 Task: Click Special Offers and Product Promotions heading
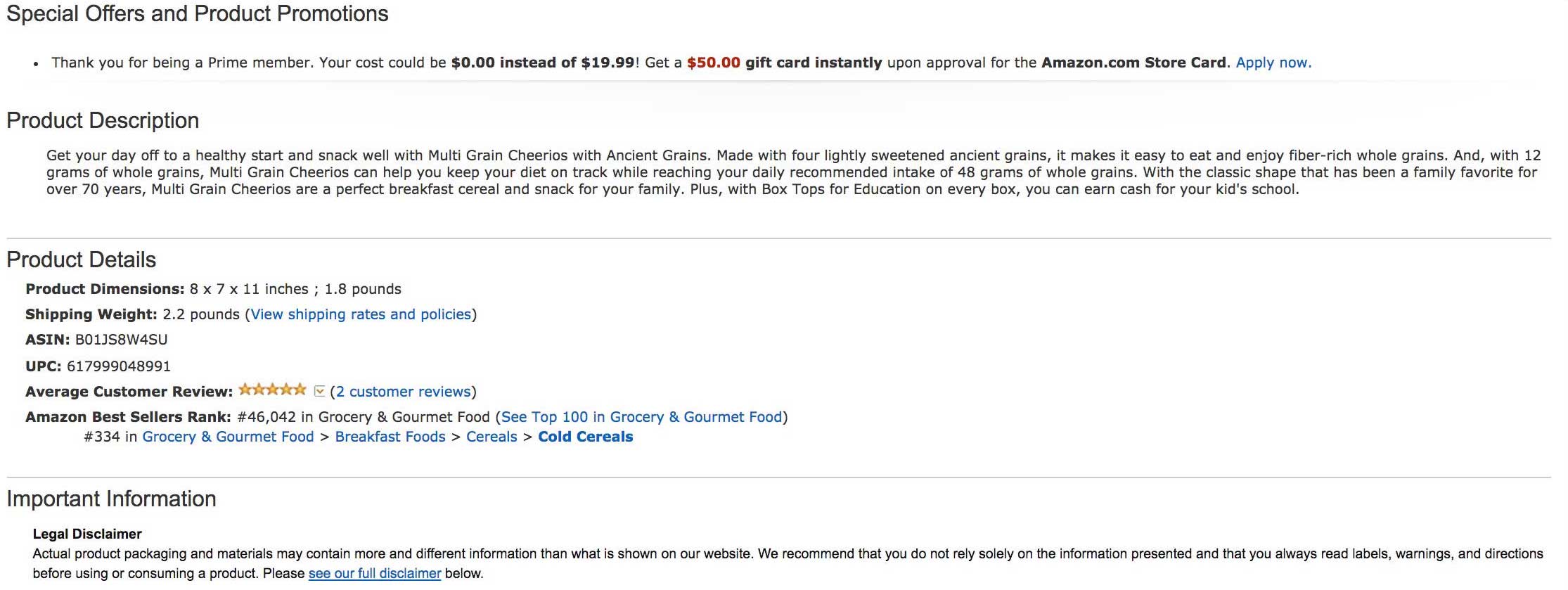pyautogui.click(x=198, y=14)
